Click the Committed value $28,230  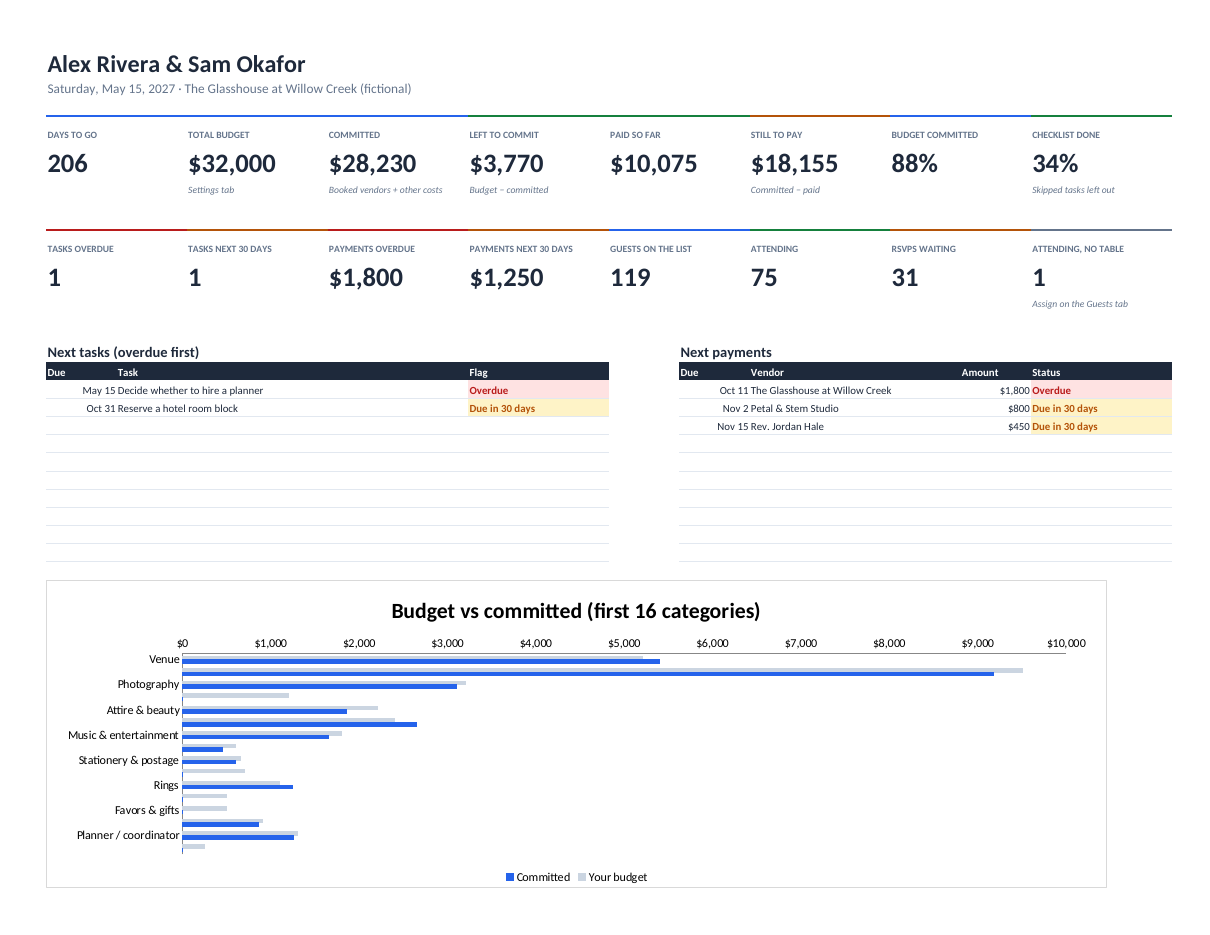coord(372,164)
